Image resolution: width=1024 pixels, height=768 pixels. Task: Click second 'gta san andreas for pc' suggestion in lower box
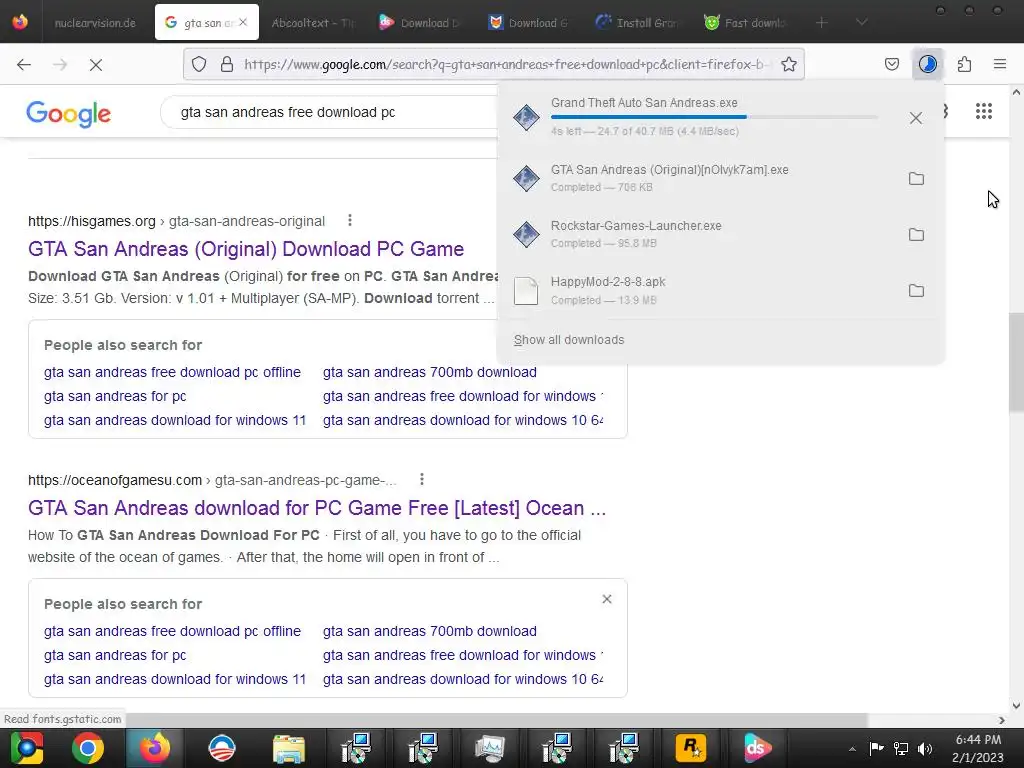coord(115,656)
